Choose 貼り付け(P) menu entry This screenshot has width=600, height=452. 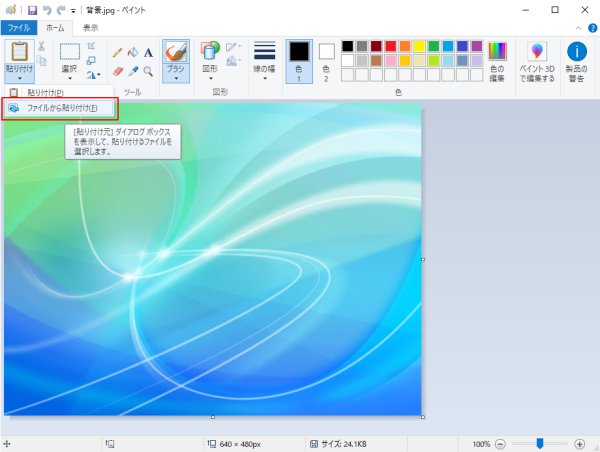point(59,92)
